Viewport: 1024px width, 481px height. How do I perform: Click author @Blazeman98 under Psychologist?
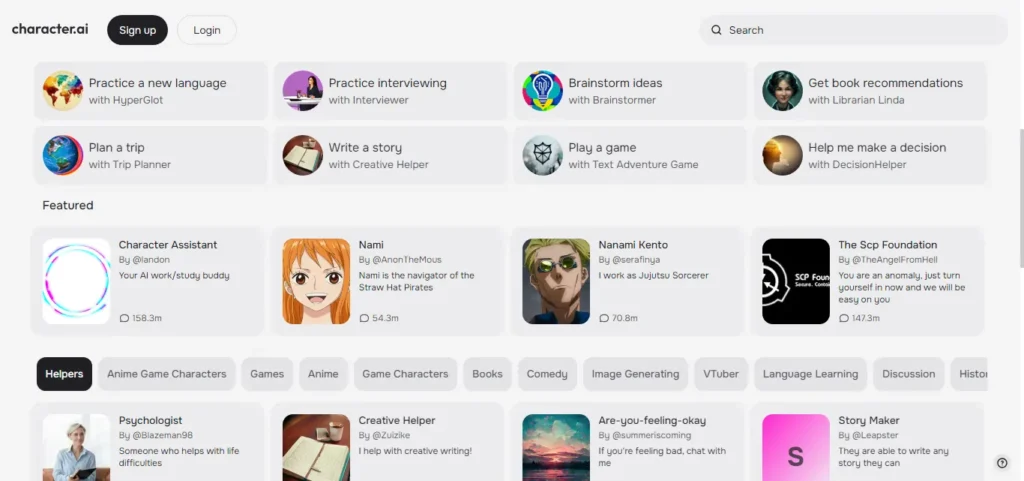click(162, 435)
